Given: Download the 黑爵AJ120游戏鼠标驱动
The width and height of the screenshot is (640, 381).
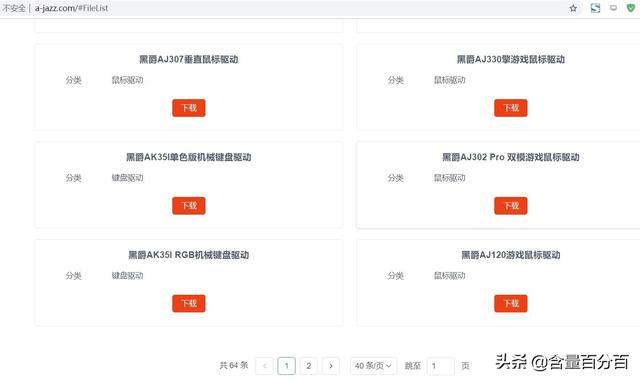Looking at the screenshot, I should point(511,303).
